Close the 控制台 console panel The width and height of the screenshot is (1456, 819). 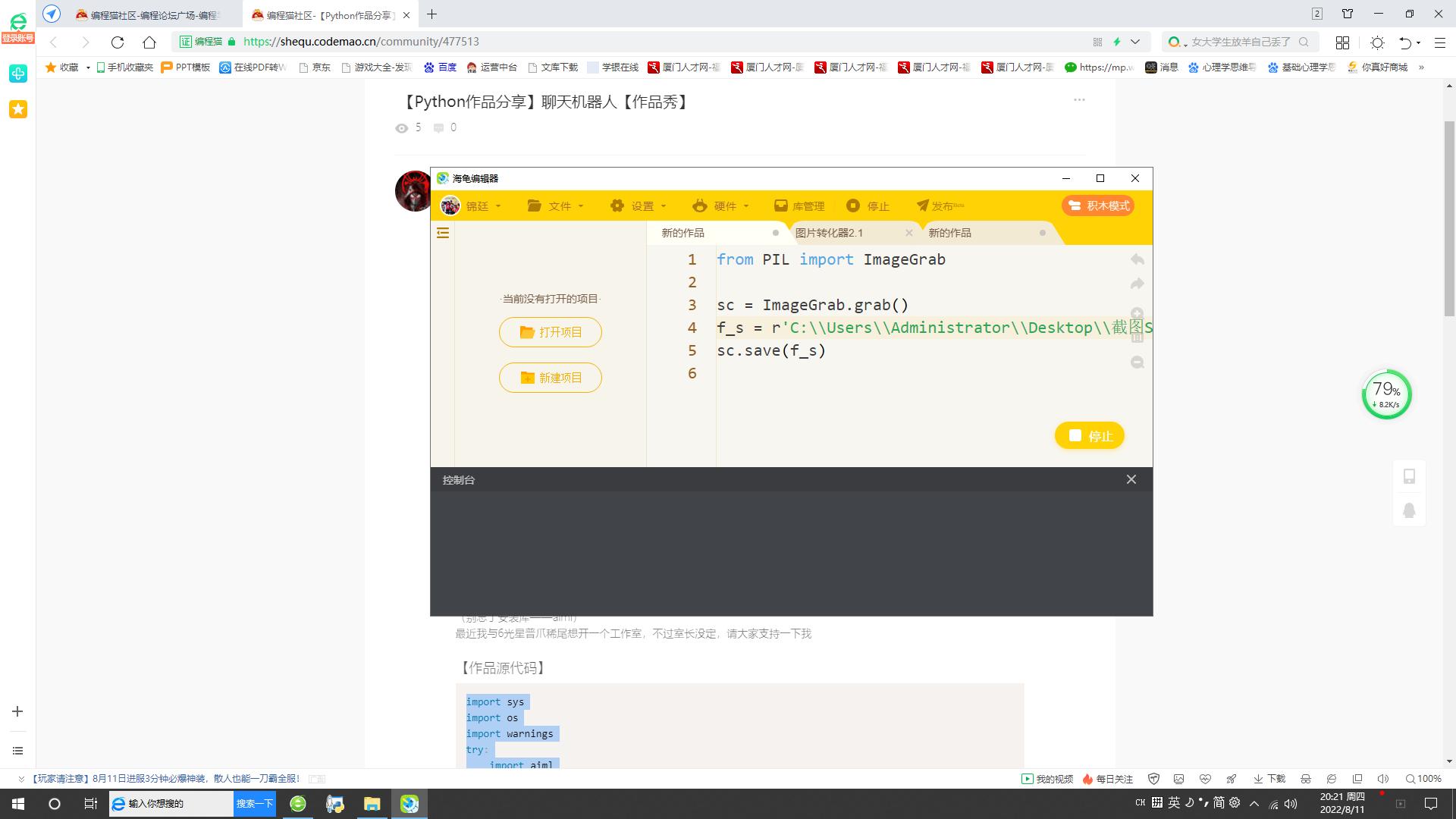[1131, 479]
